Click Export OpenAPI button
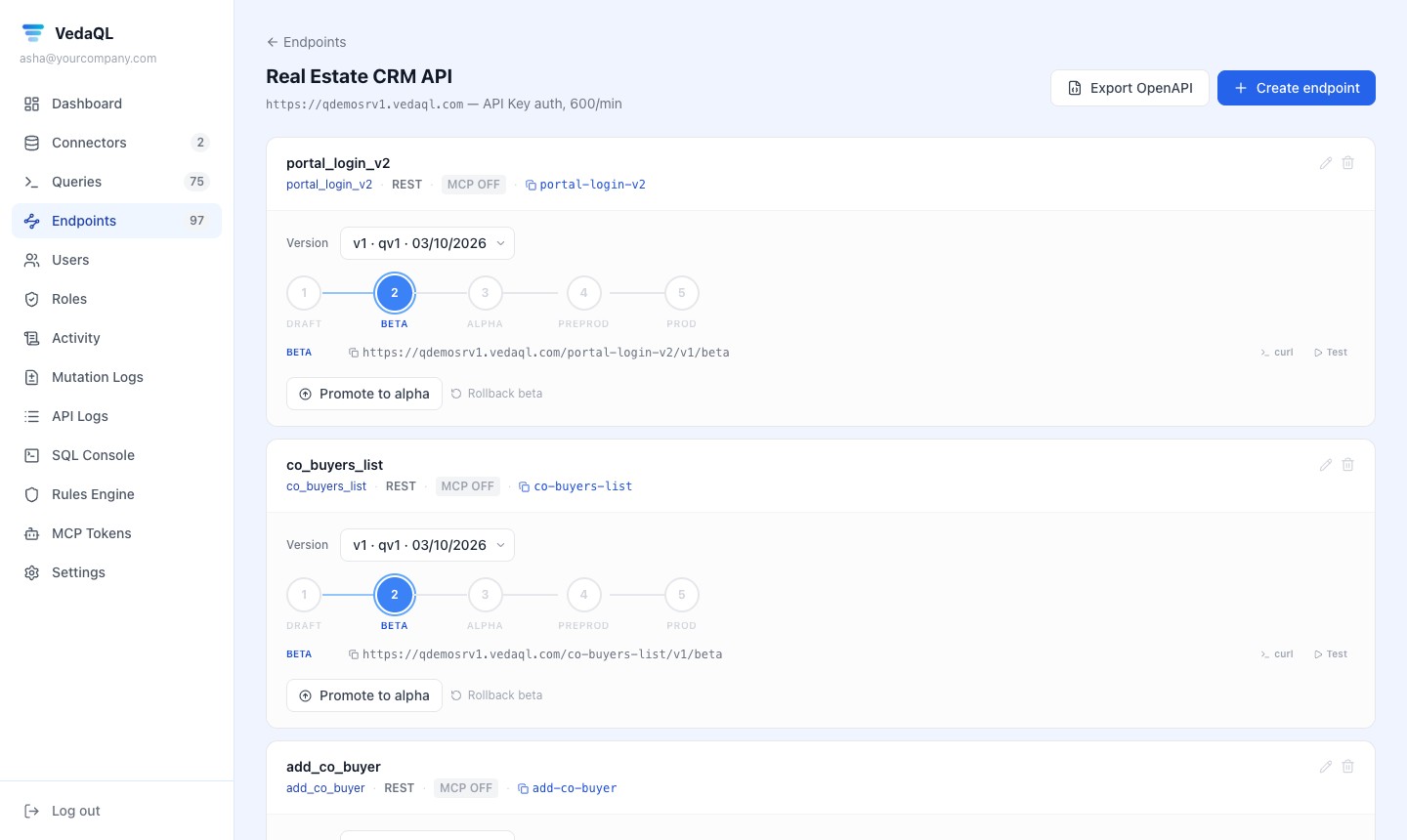This screenshot has height=840, width=1407. [1130, 88]
